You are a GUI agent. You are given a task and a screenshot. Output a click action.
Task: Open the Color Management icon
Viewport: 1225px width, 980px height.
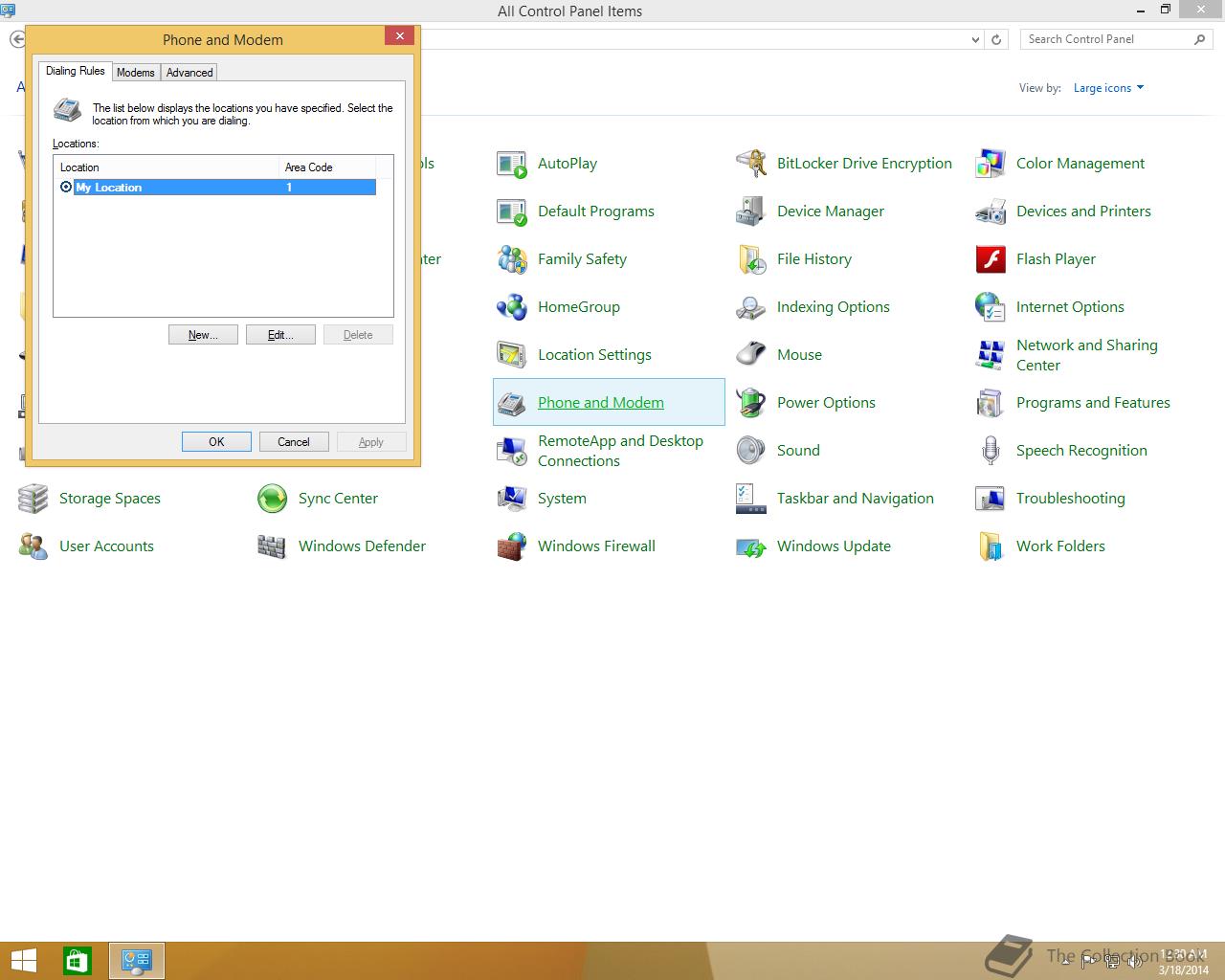(991, 164)
